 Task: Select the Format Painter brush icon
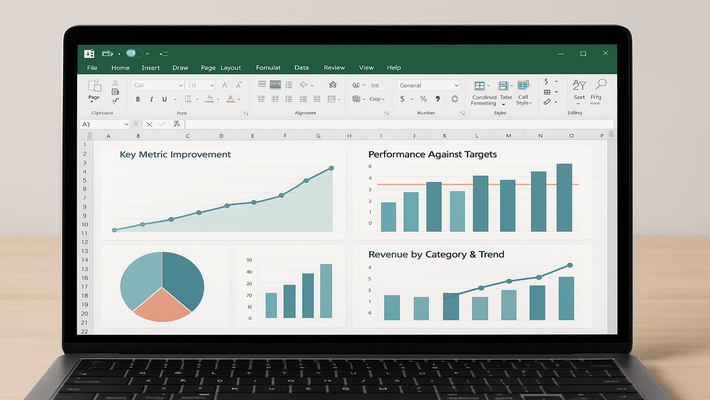click(x=115, y=101)
